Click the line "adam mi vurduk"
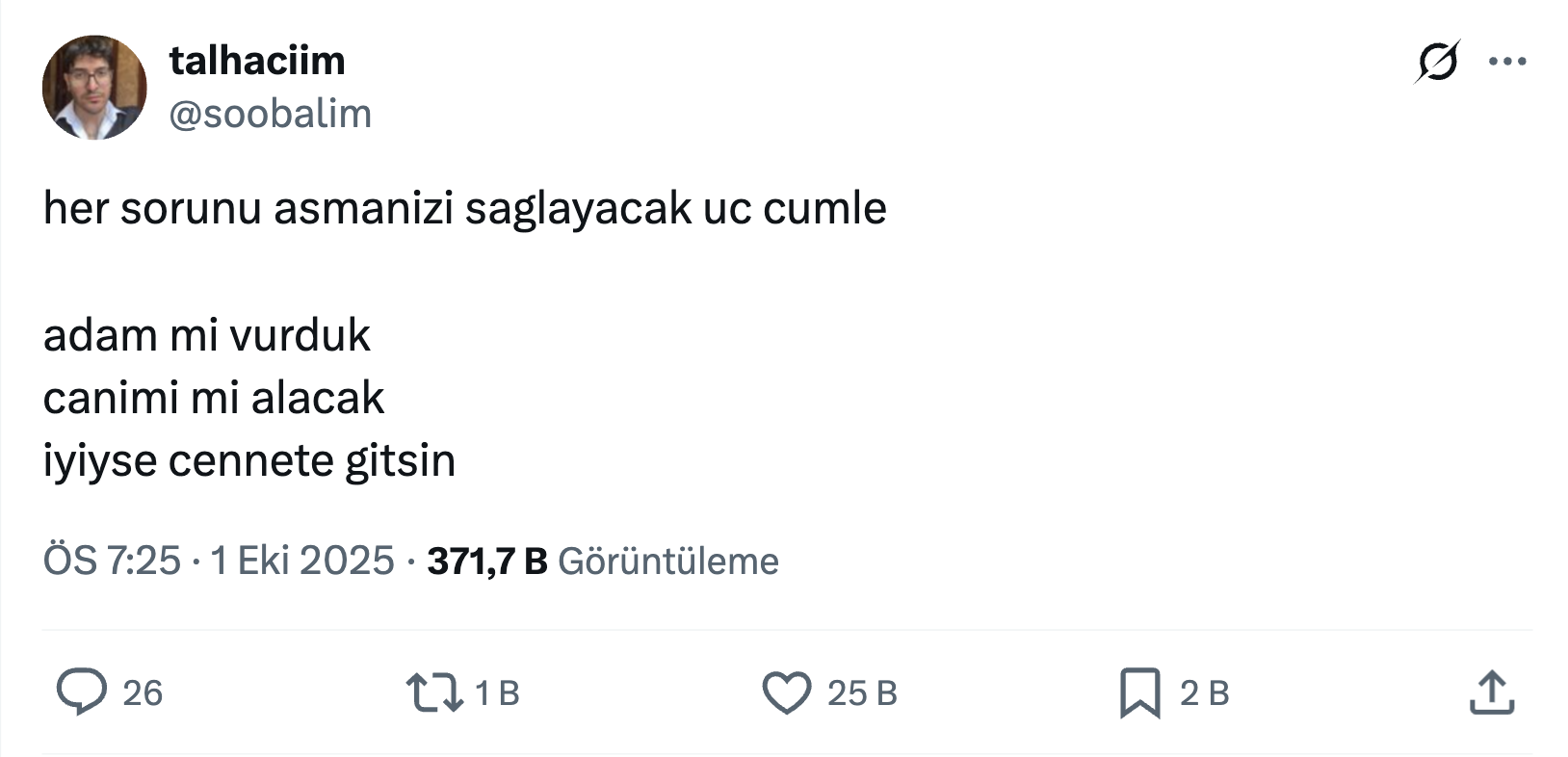Image resolution: width=1568 pixels, height=757 pixels. (x=207, y=335)
